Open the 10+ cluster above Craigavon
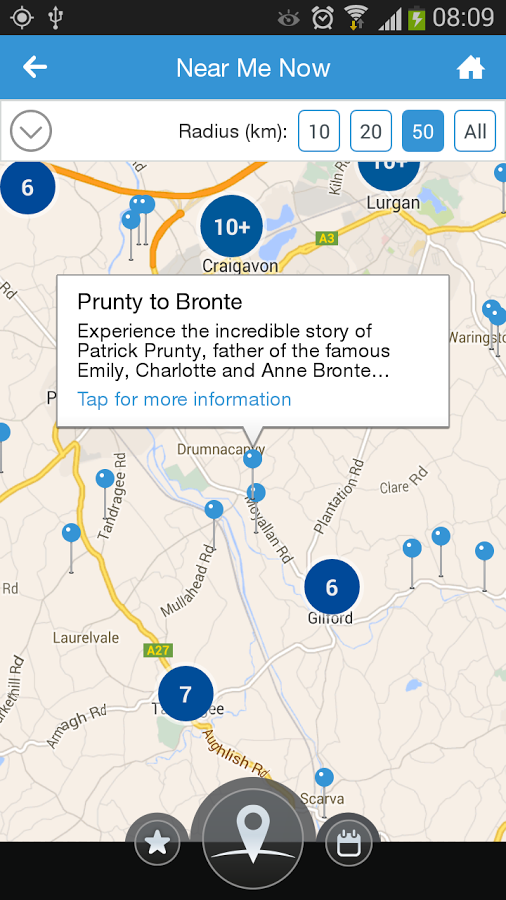The width and height of the screenshot is (506, 900). pyautogui.click(x=231, y=226)
